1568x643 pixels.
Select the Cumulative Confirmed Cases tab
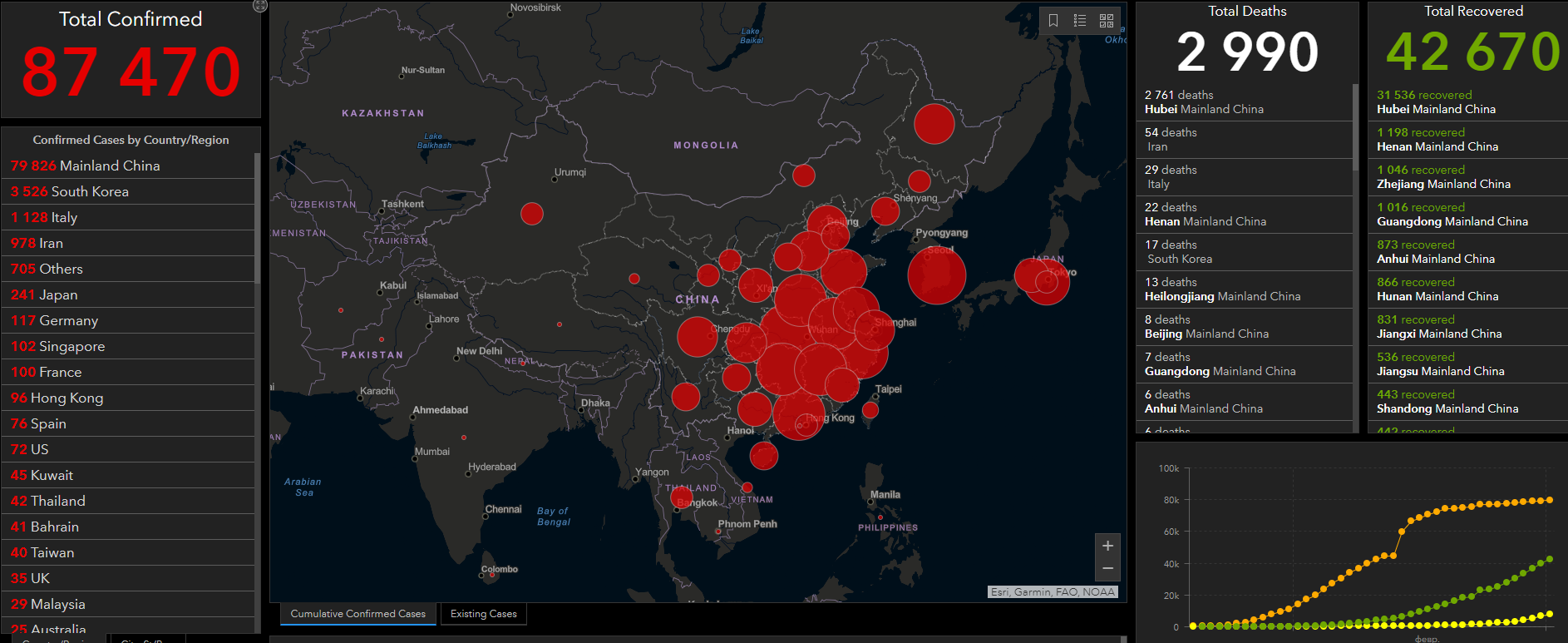click(x=357, y=614)
